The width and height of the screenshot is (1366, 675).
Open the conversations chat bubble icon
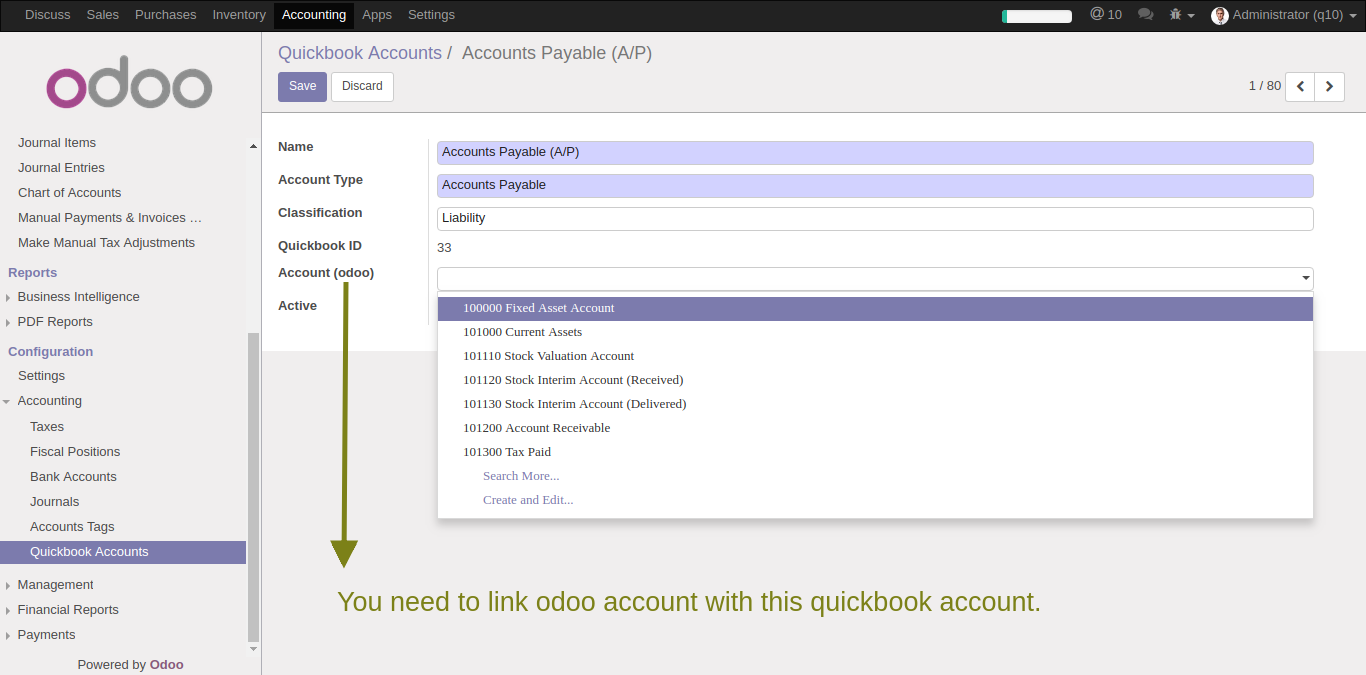1146,15
